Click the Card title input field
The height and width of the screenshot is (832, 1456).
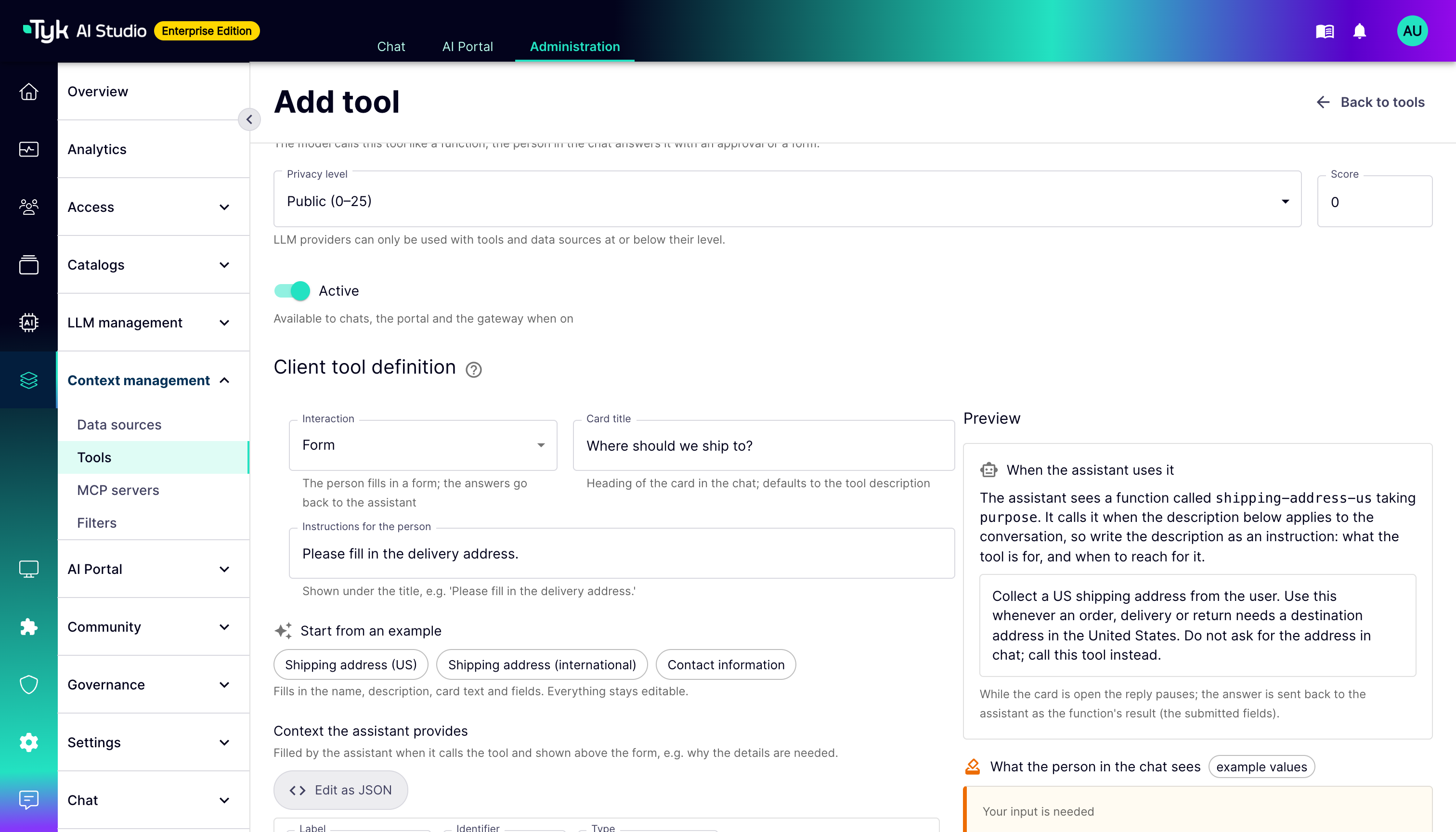click(x=764, y=446)
